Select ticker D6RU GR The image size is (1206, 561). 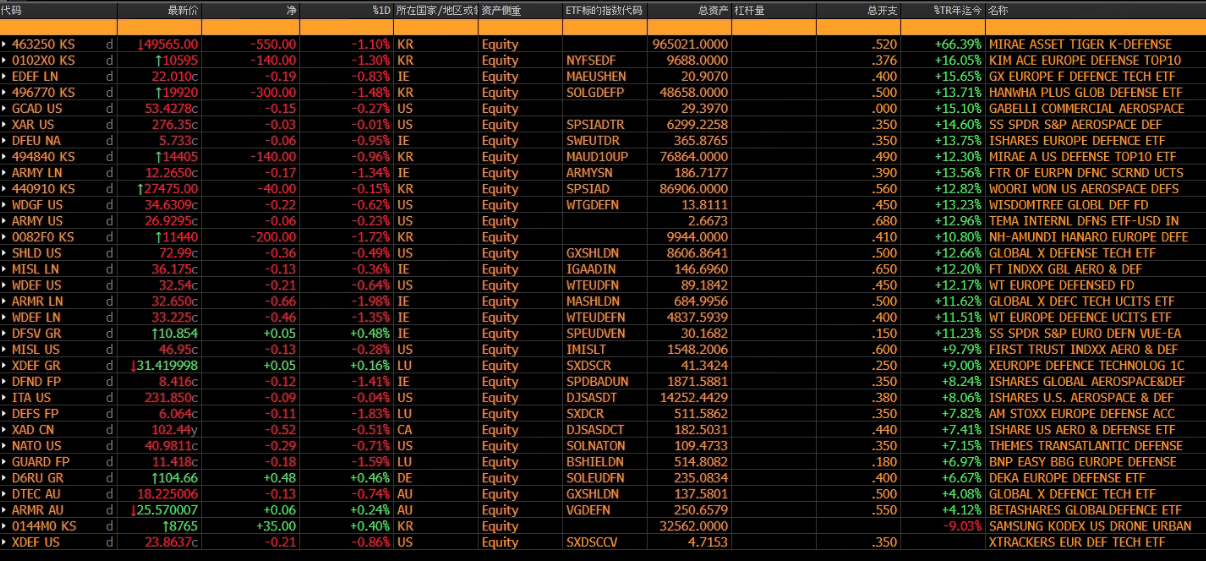click(x=37, y=478)
